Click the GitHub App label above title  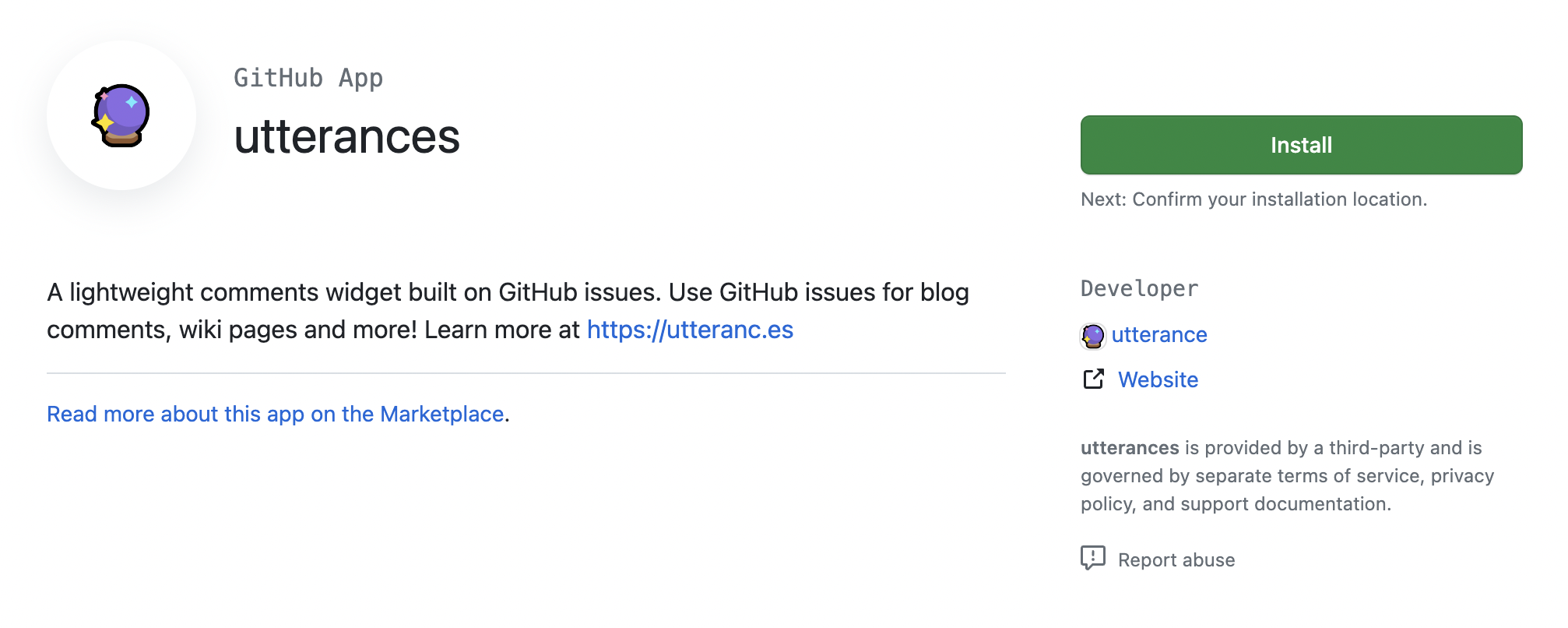(x=308, y=78)
